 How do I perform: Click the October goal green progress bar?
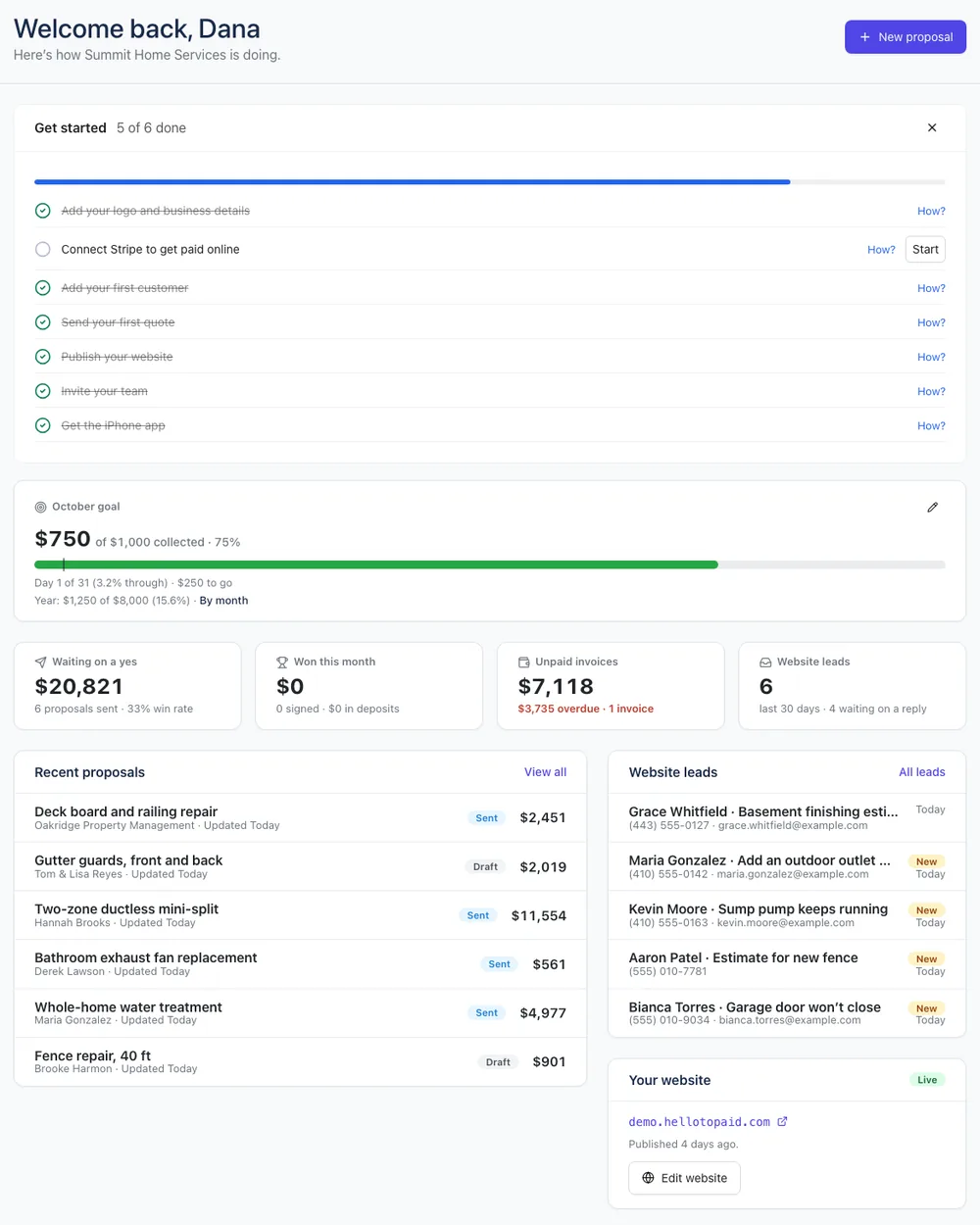tap(490, 564)
